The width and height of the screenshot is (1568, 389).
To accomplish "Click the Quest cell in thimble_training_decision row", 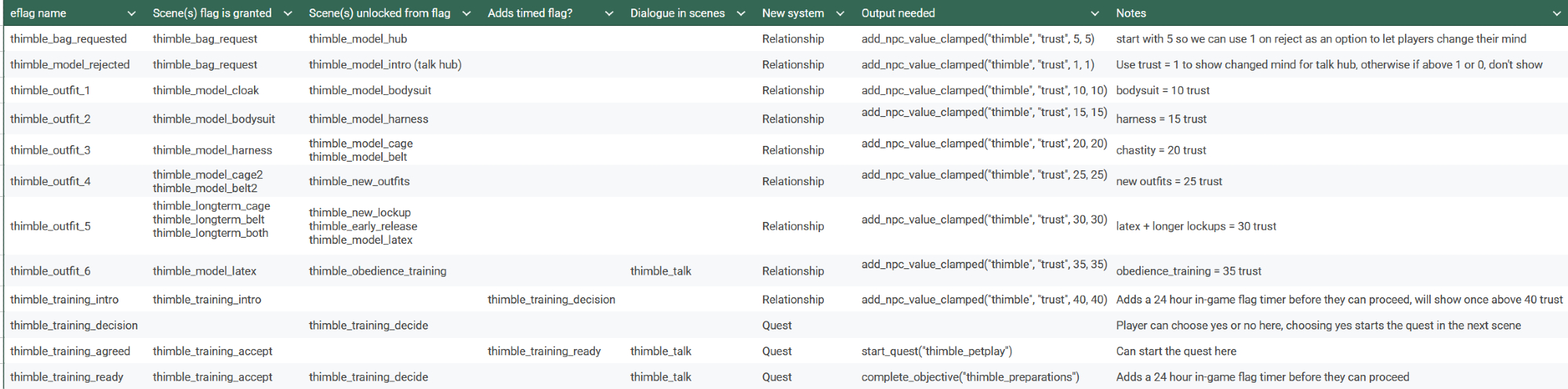I will pyautogui.click(x=776, y=325).
